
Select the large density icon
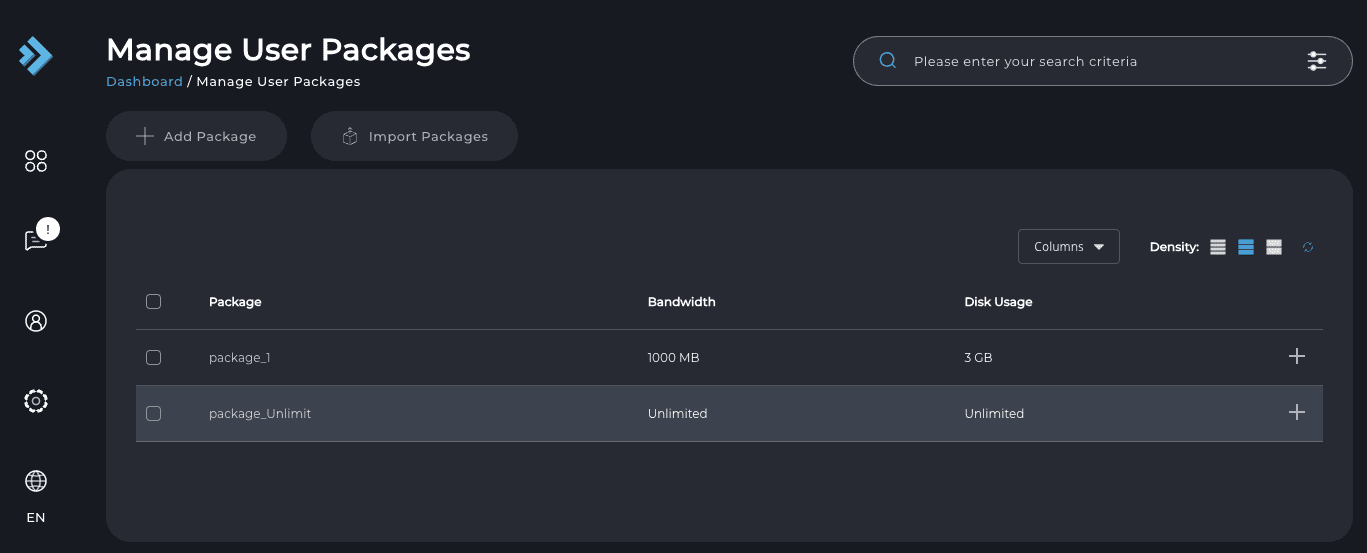point(1274,247)
